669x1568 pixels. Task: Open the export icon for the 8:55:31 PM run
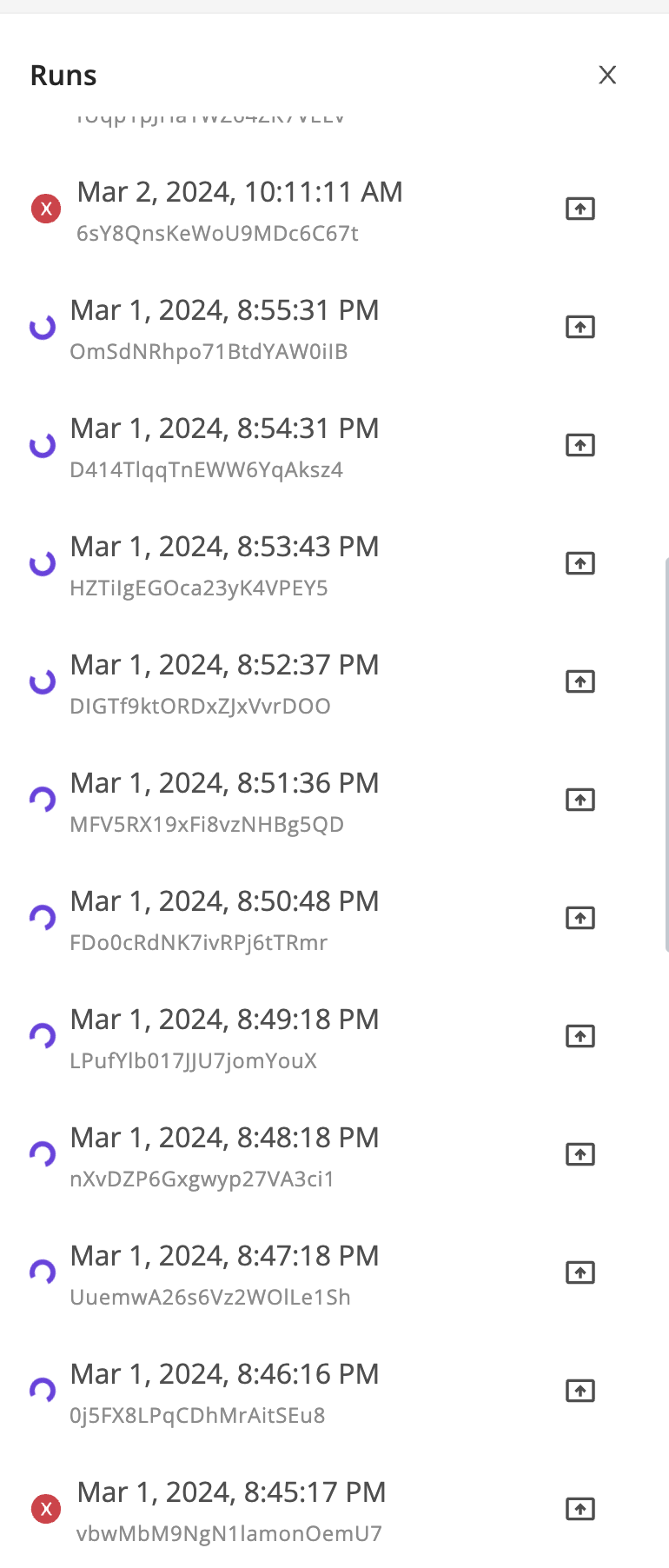[x=580, y=327]
